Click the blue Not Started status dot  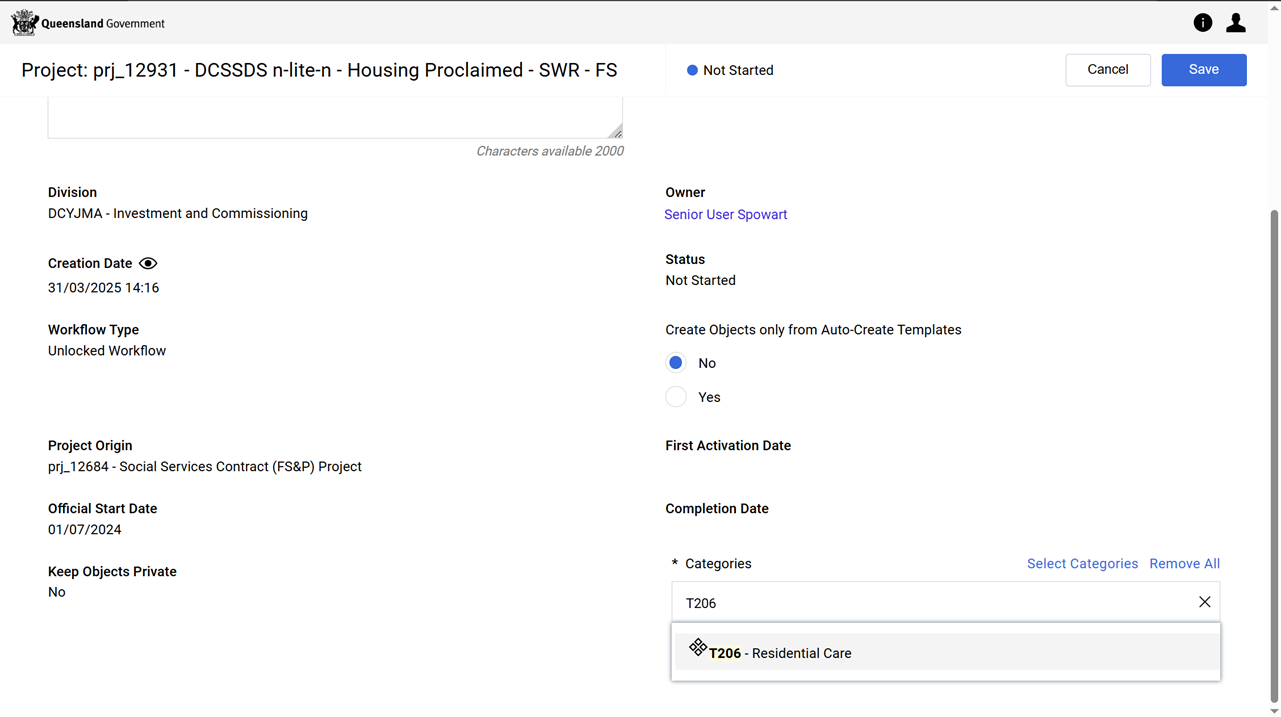692,71
